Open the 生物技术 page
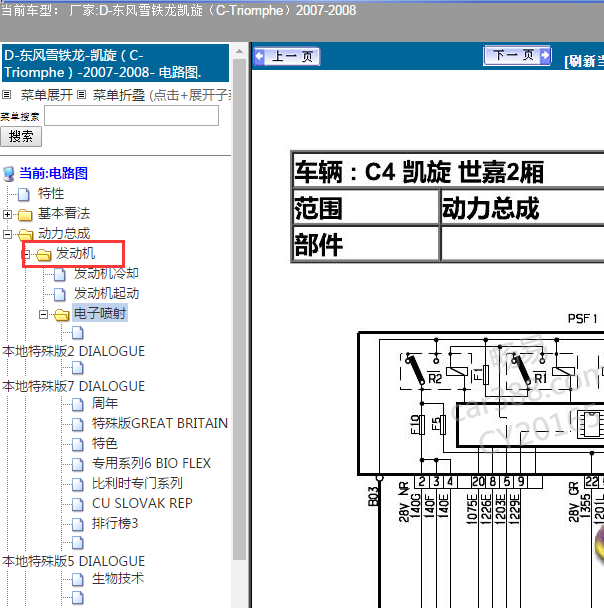This screenshot has width=604, height=608. (118, 579)
